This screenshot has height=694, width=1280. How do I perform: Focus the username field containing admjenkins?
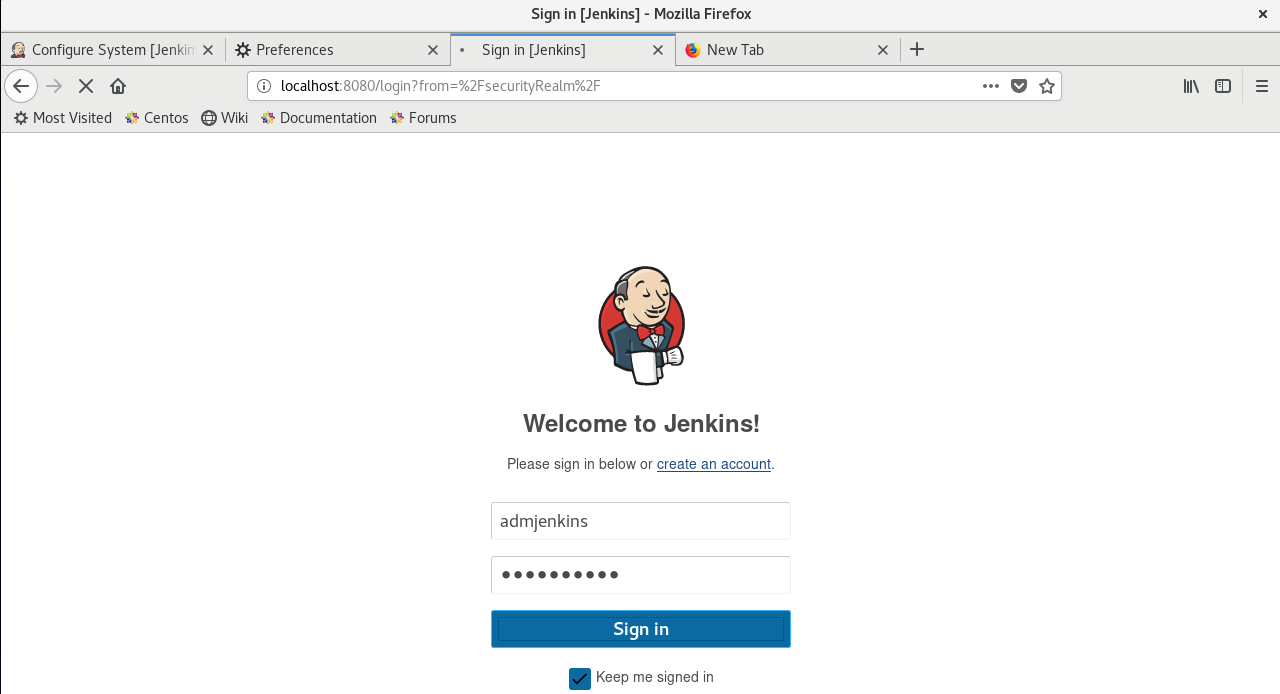point(641,521)
